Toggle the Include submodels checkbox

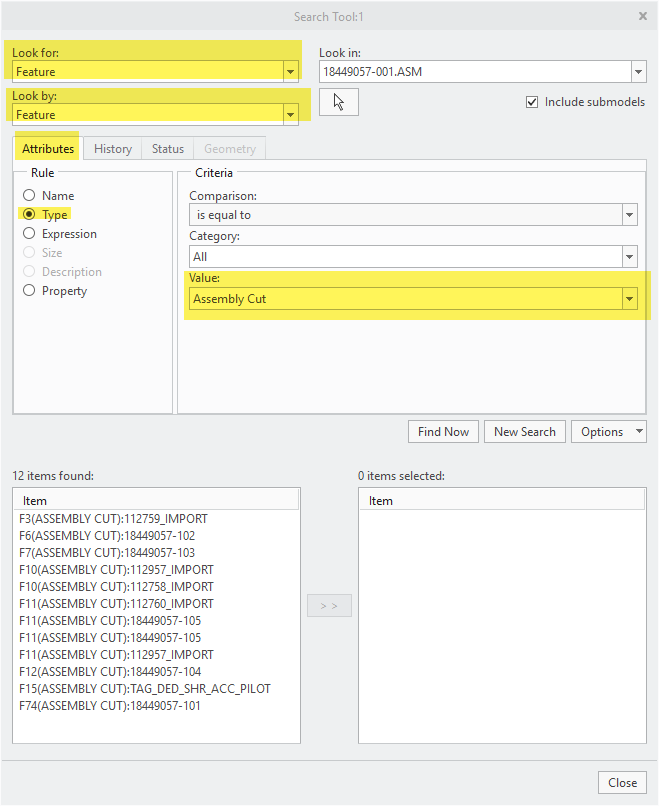pos(533,102)
